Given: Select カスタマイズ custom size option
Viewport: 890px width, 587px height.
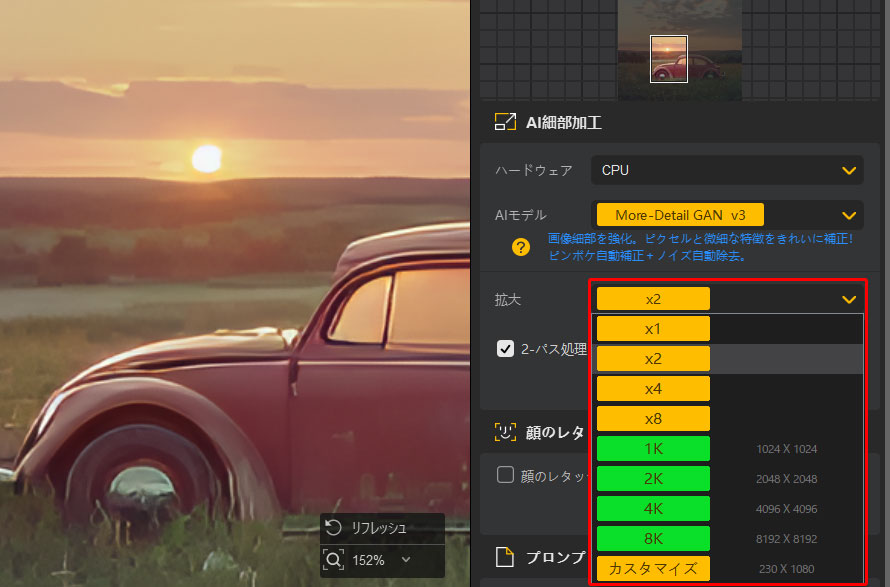Looking at the screenshot, I should coord(653,569).
